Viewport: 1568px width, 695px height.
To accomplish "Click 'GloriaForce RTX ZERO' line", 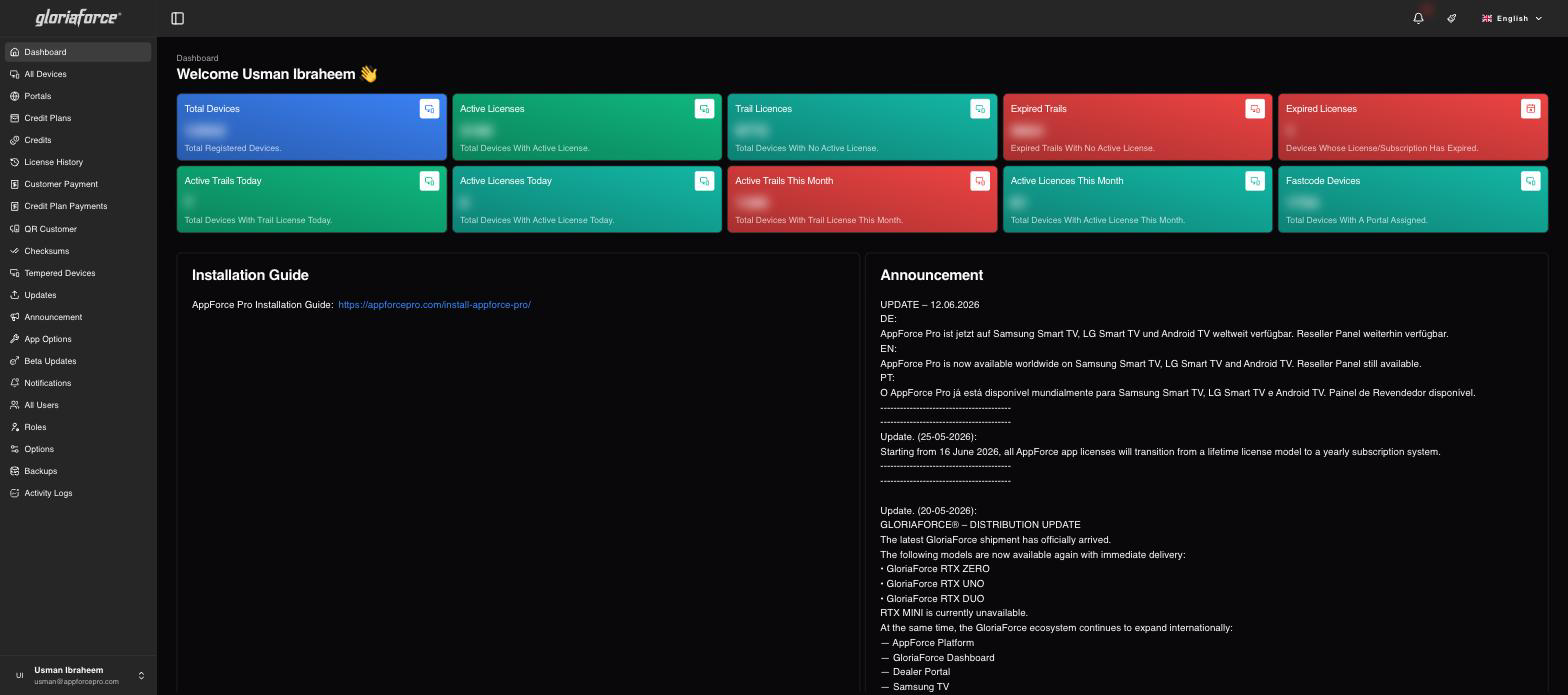I will [x=937, y=569].
